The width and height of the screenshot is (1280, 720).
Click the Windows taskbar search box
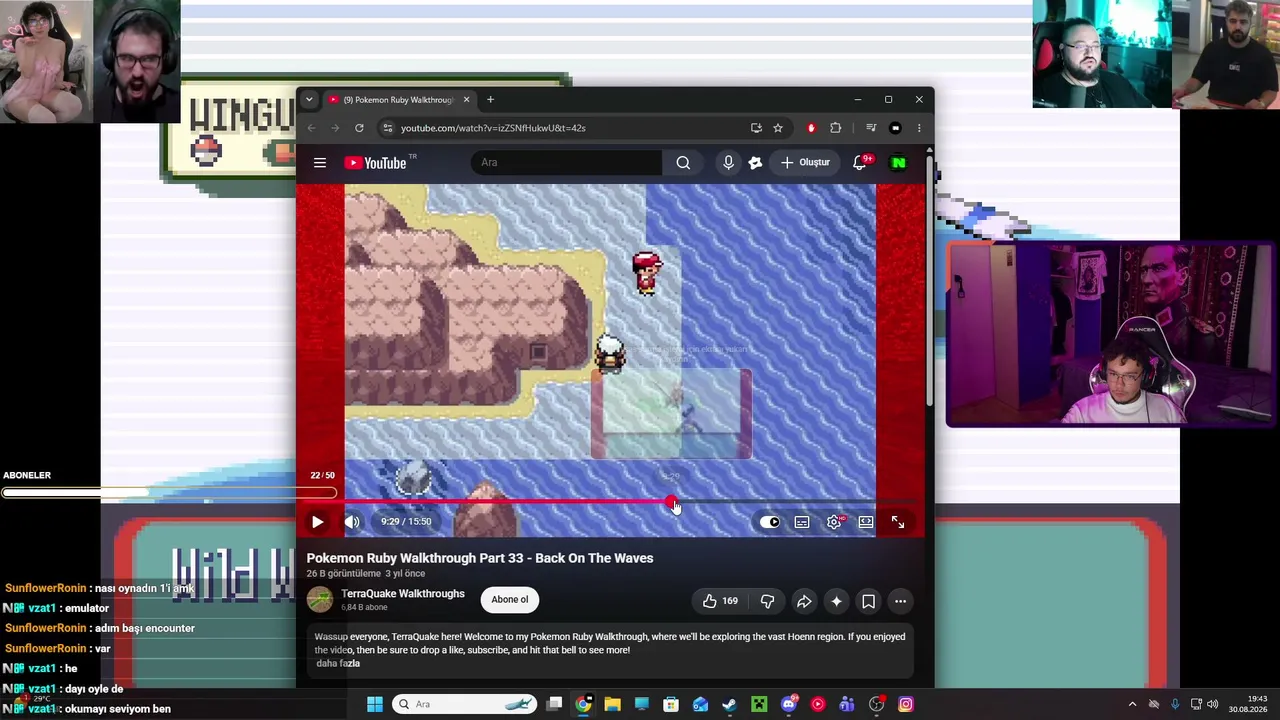click(465, 704)
